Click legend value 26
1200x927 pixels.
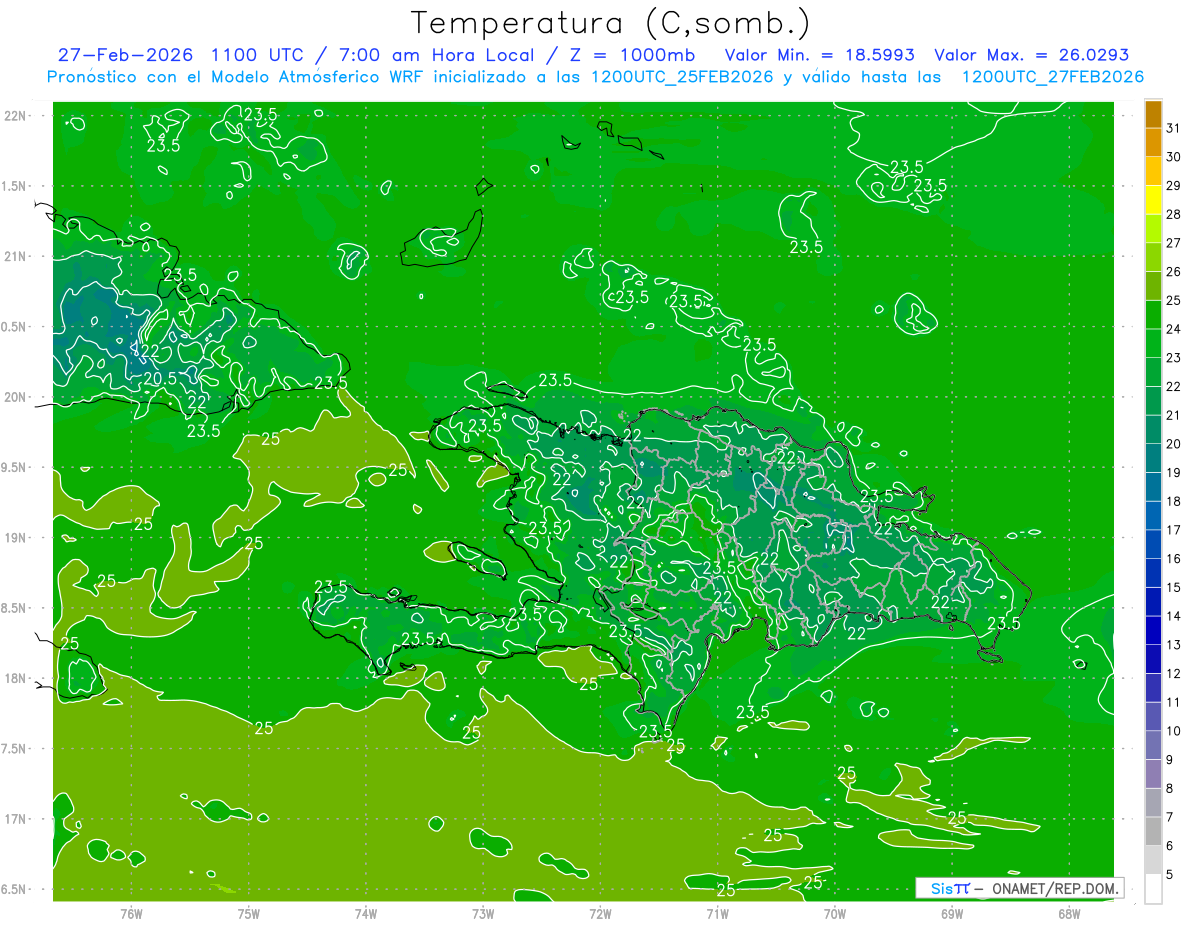[1173, 272]
